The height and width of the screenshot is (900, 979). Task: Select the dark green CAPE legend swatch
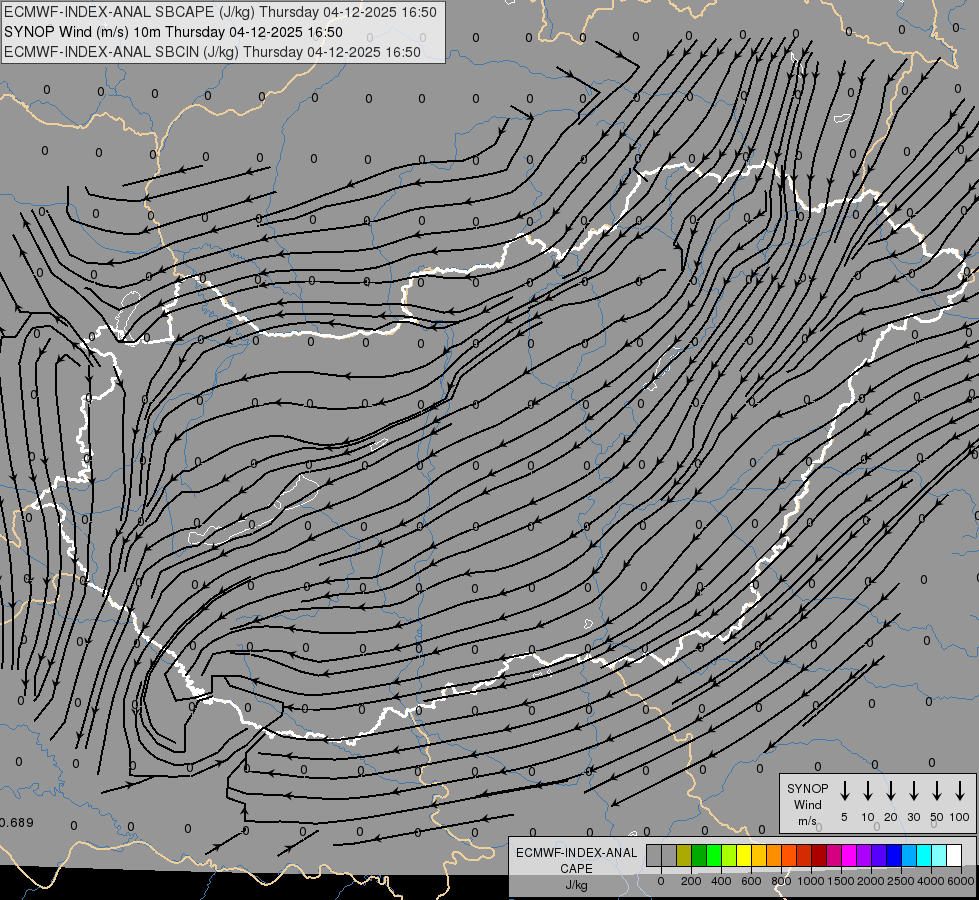(x=699, y=855)
